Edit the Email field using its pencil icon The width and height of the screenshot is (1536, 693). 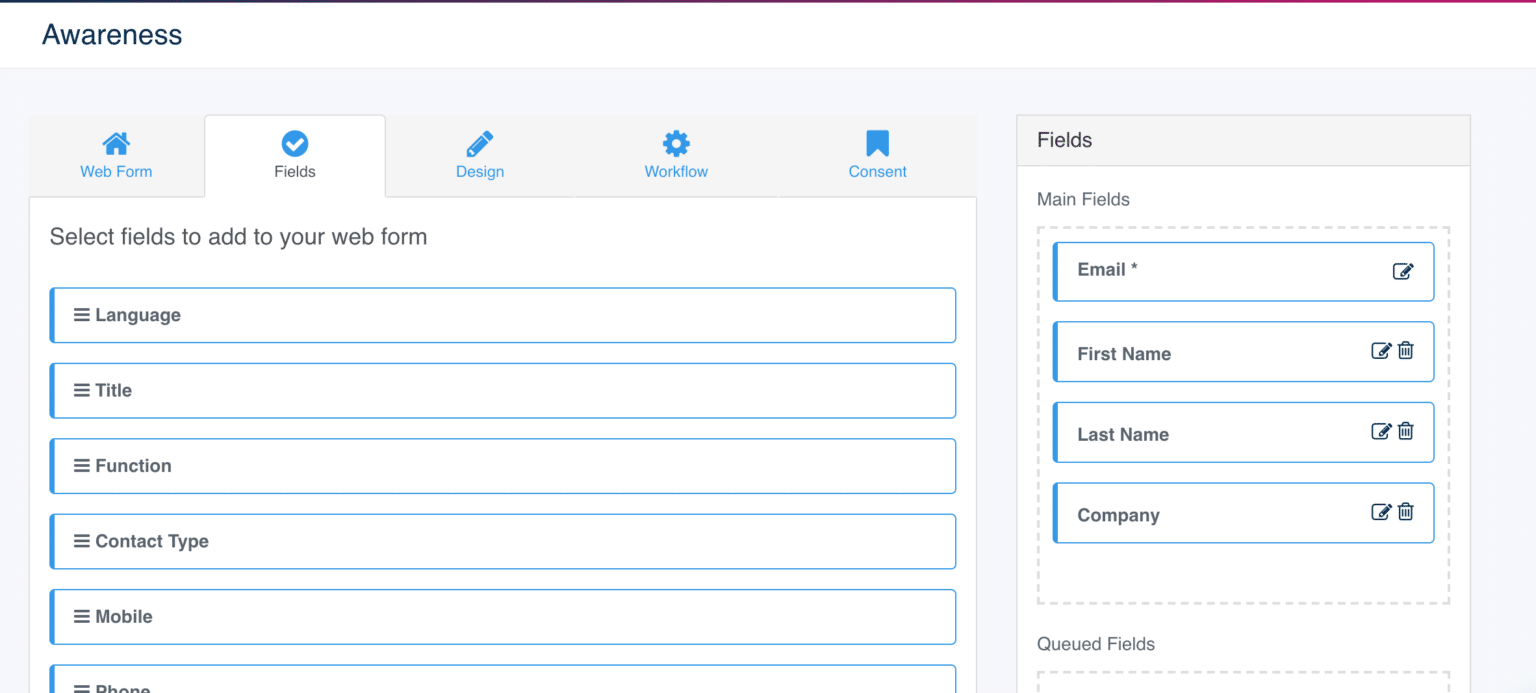point(1404,271)
